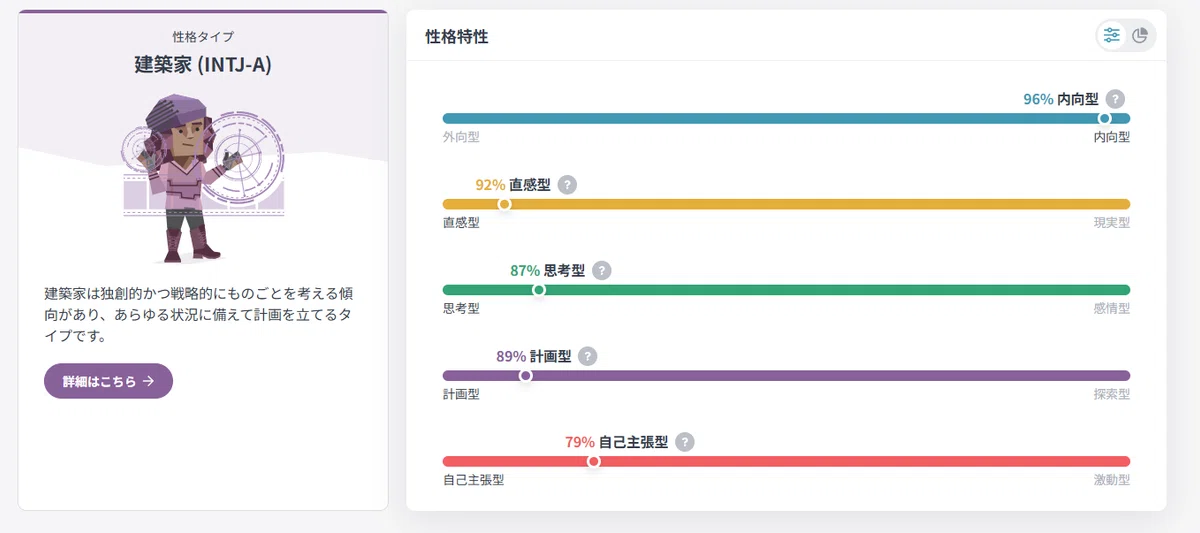1200x533 pixels.
Task: Click the 感情型 label under green bar
Action: click(x=1111, y=308)
